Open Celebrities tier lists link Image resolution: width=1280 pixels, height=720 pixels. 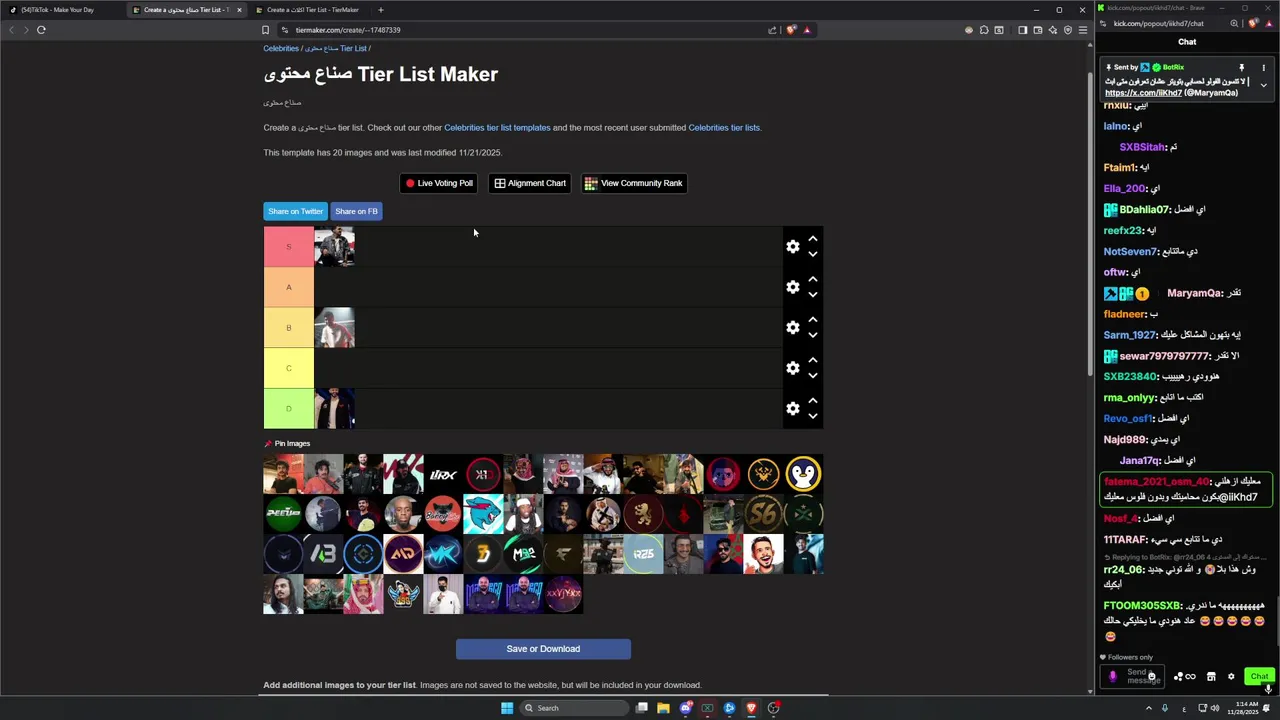(x=724, y=128)
